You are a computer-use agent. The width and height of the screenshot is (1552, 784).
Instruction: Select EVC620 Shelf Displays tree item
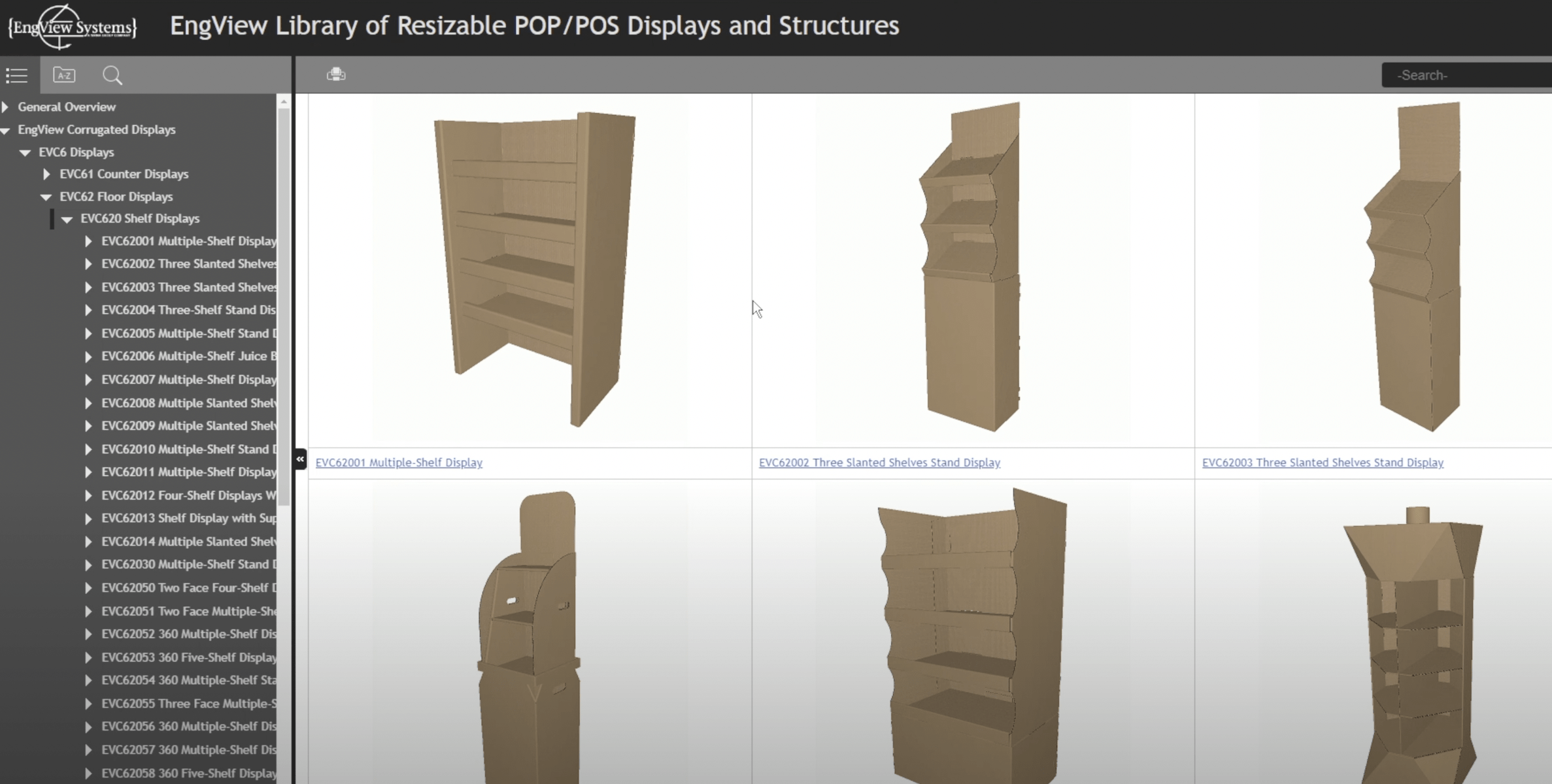[x=140, y=218]
